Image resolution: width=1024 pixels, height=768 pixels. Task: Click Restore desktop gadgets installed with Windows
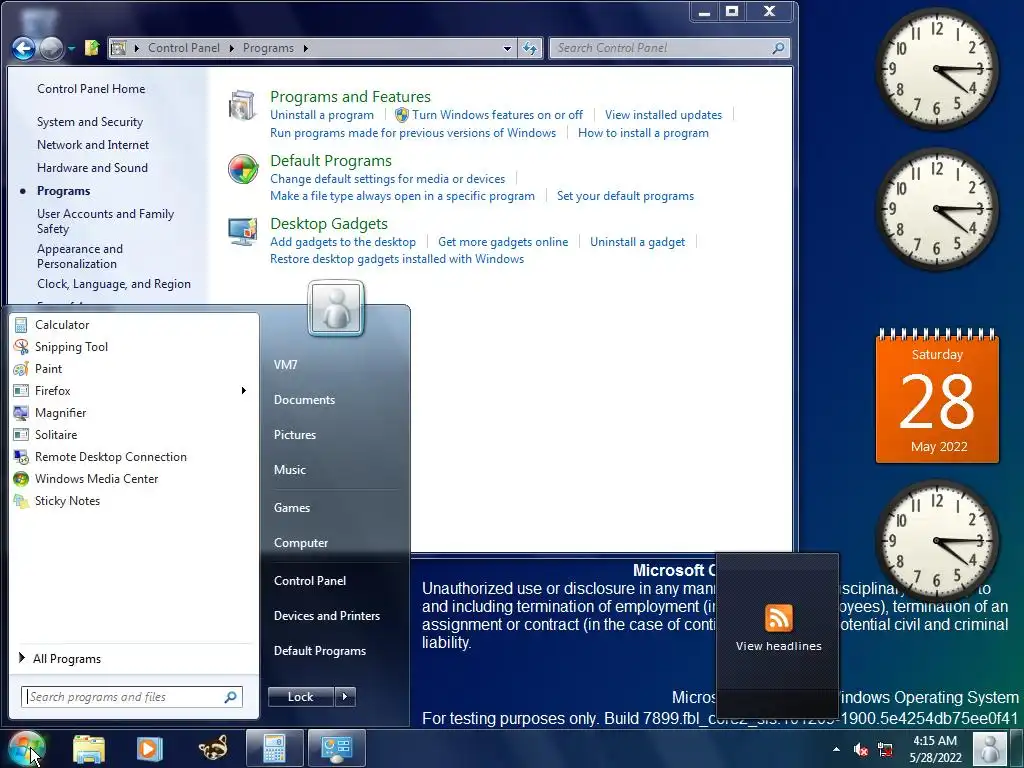[x=397, y=259]
